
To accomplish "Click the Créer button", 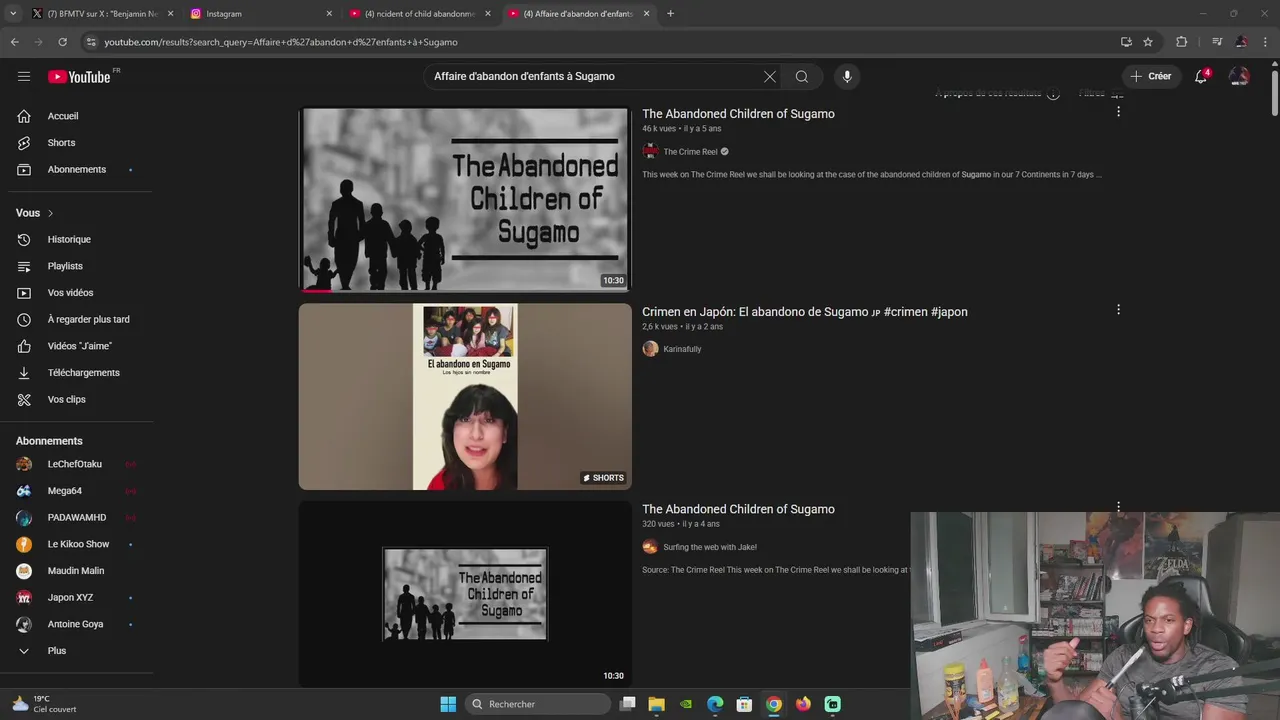I will click(x=1151, y=76).
